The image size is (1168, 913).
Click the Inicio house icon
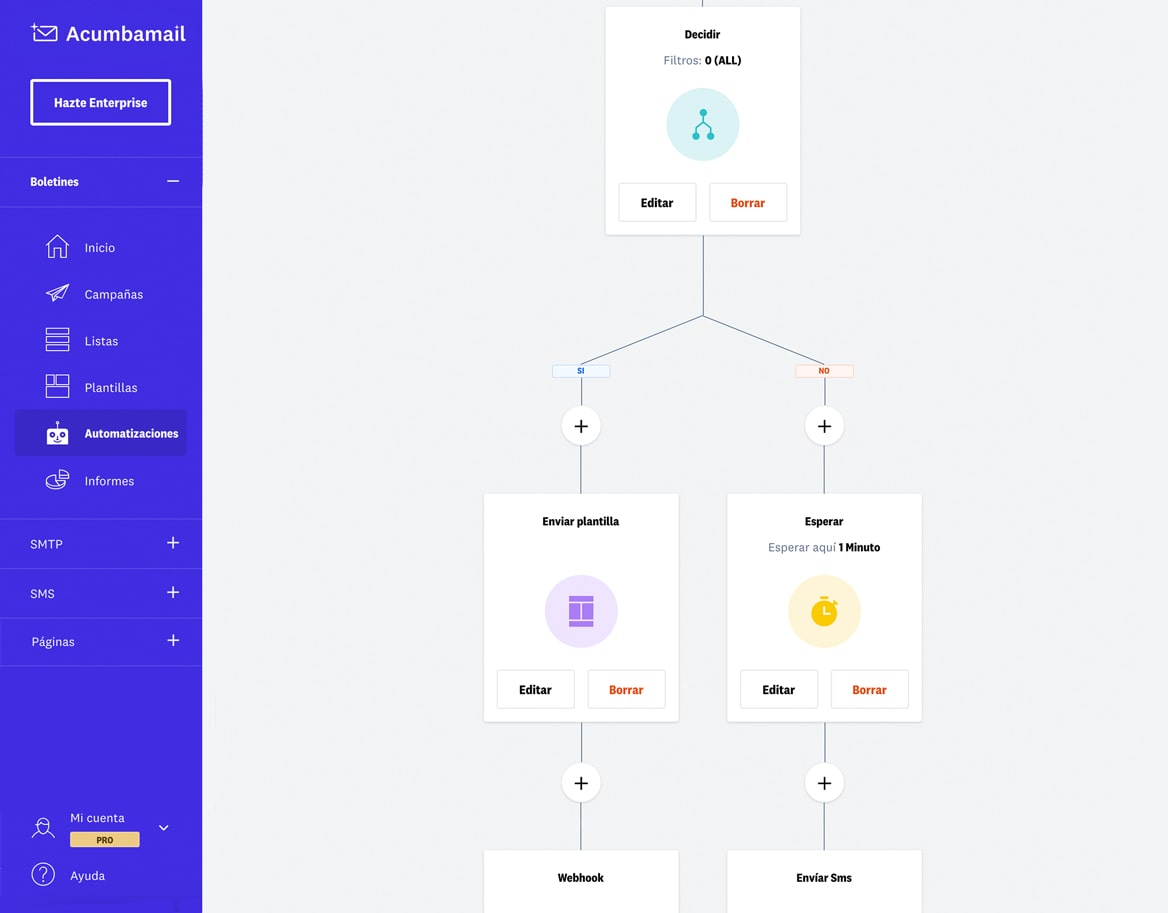[x=57, y=247]
